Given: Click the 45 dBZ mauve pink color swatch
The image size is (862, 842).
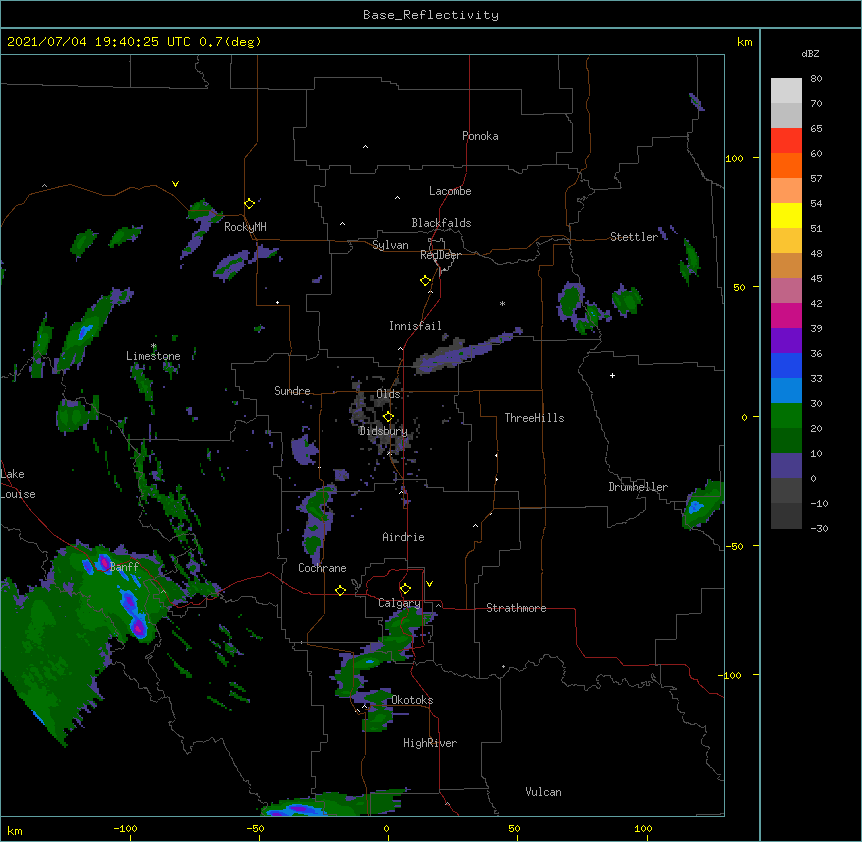Looking at the screenshot, I should tap(786, 290).
